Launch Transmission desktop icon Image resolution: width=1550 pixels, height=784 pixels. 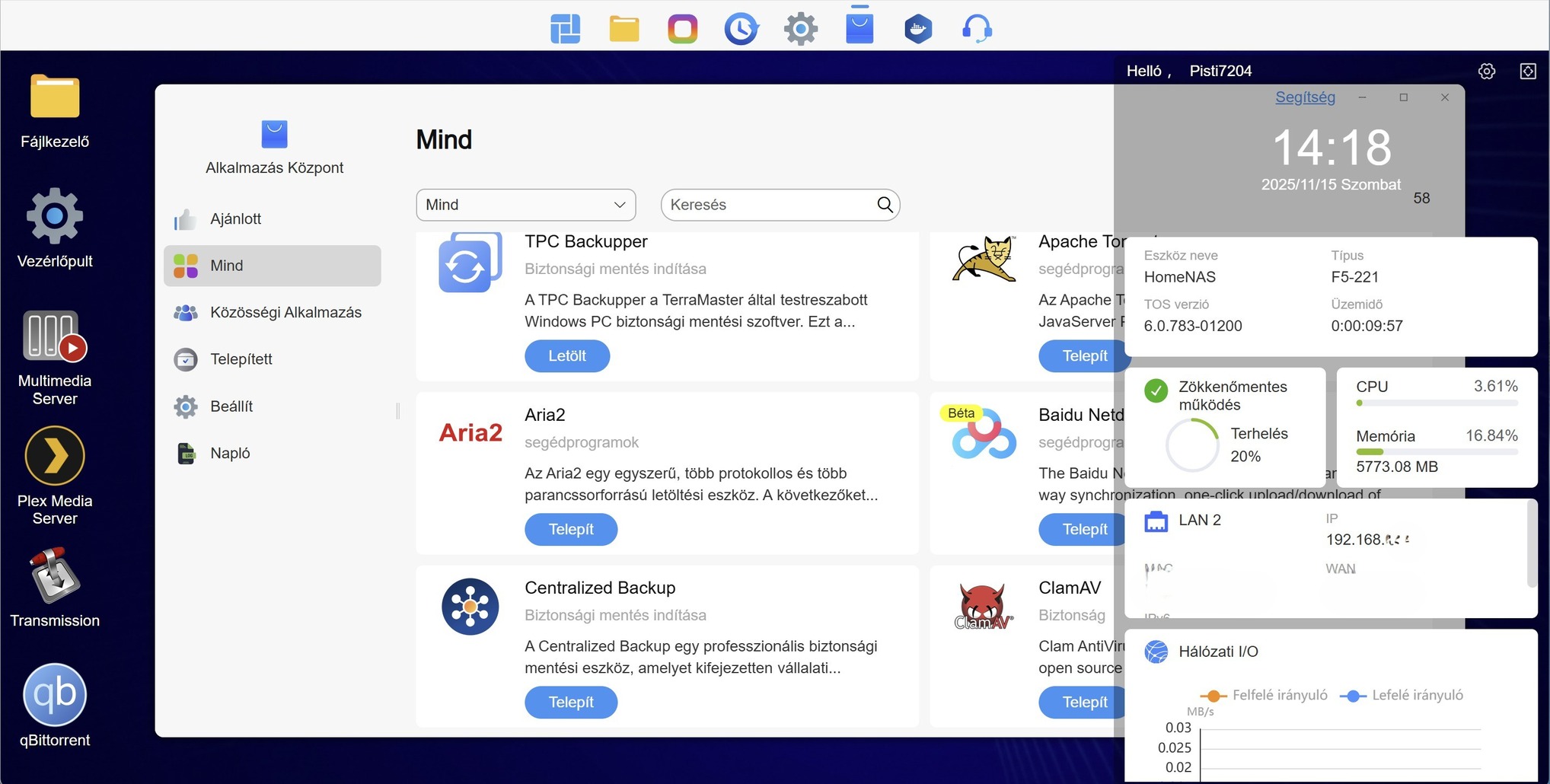point(55,588)
